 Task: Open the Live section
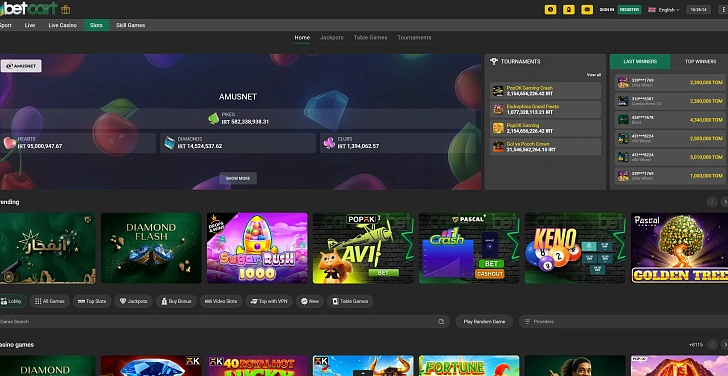click(x=30, y=25)
